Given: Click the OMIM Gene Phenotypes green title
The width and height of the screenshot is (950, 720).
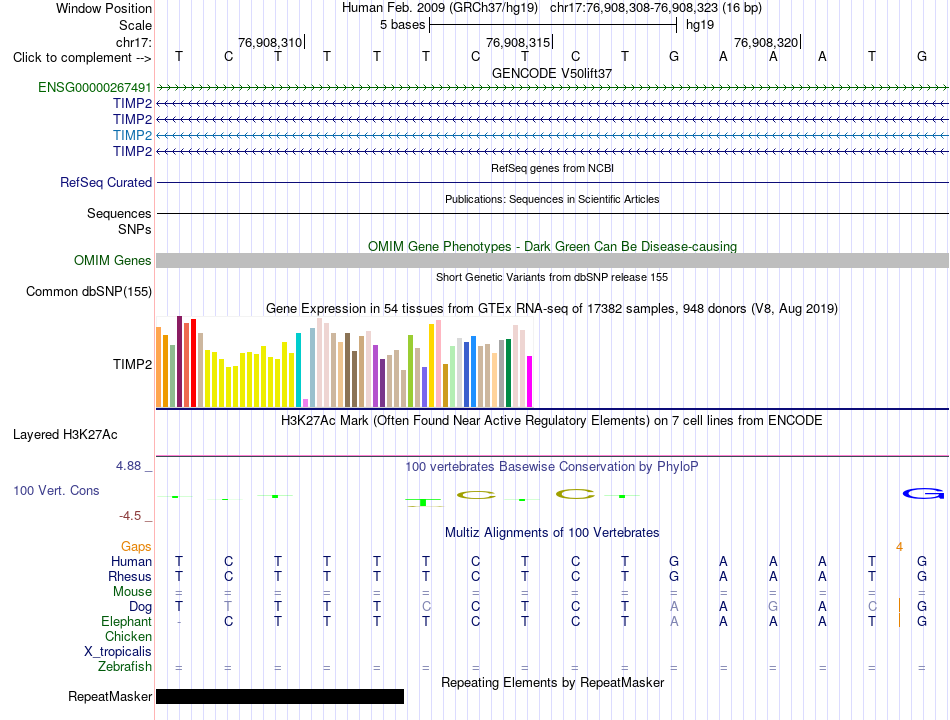Looking at the screenshot, I should [552, 247].
